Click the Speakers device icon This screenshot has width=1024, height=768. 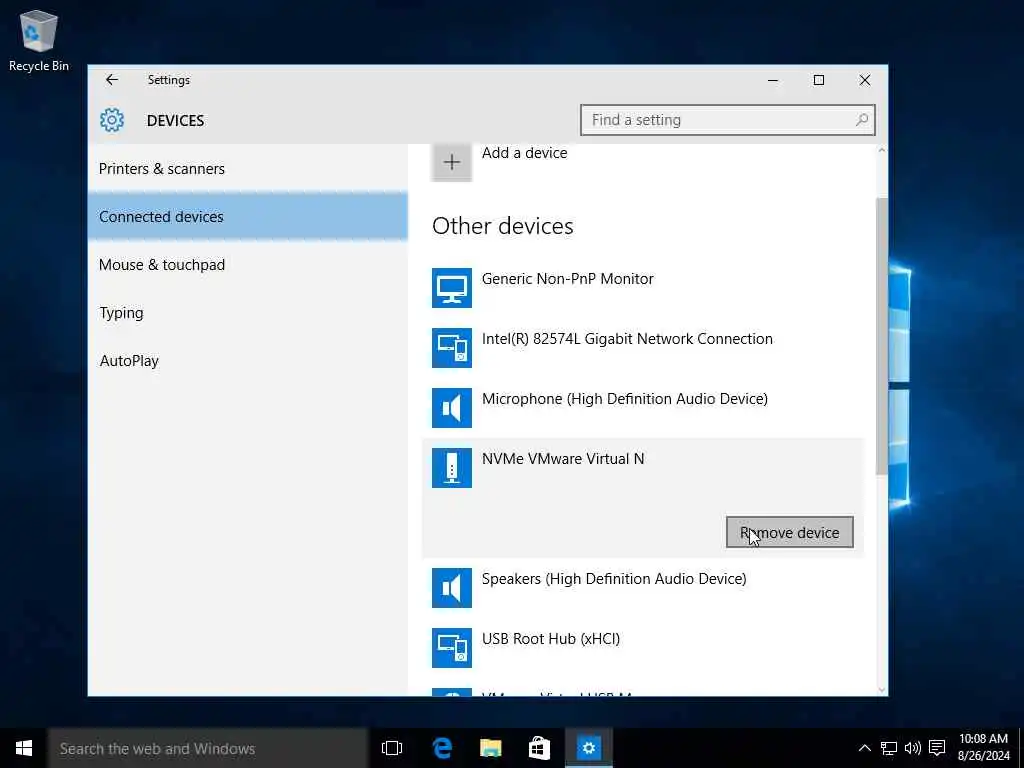point(452,588)
